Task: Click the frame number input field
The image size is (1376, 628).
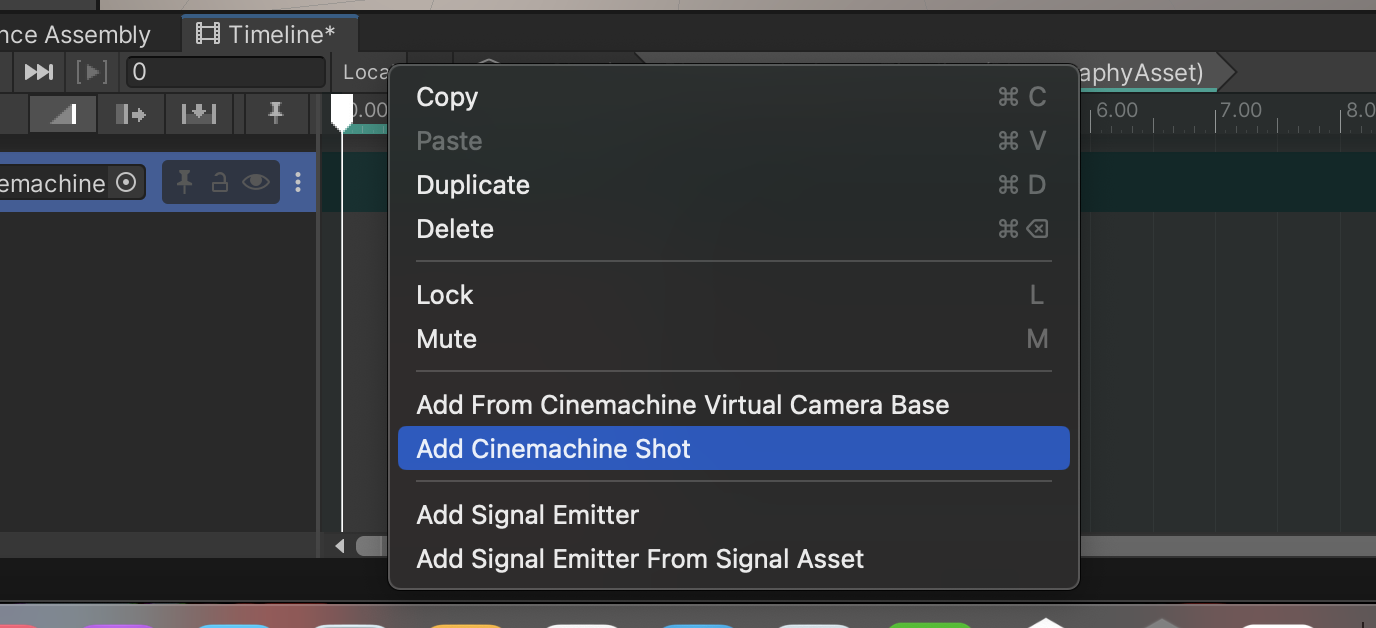Action: point(225,72)
